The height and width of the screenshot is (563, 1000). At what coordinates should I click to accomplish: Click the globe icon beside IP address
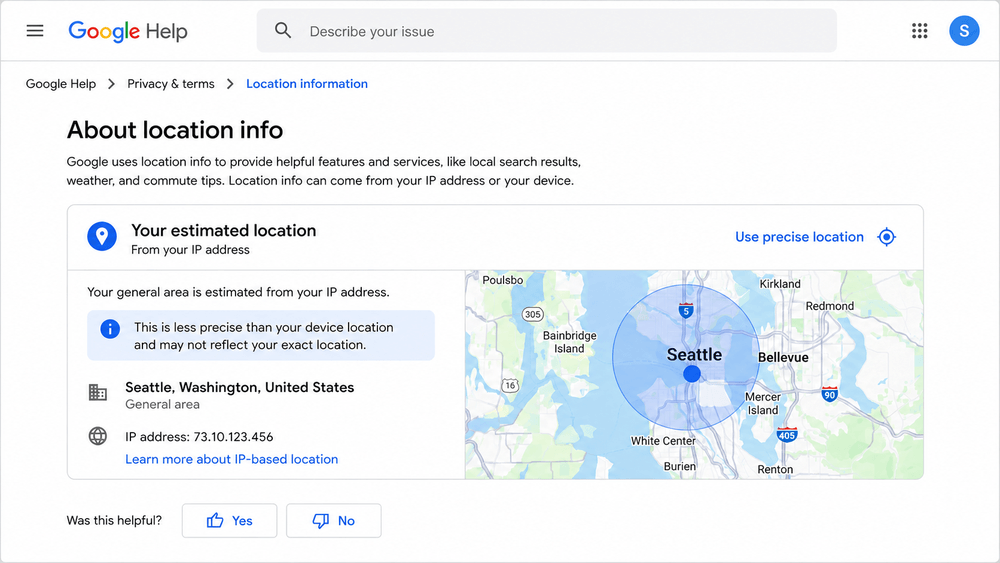(98, 436)
